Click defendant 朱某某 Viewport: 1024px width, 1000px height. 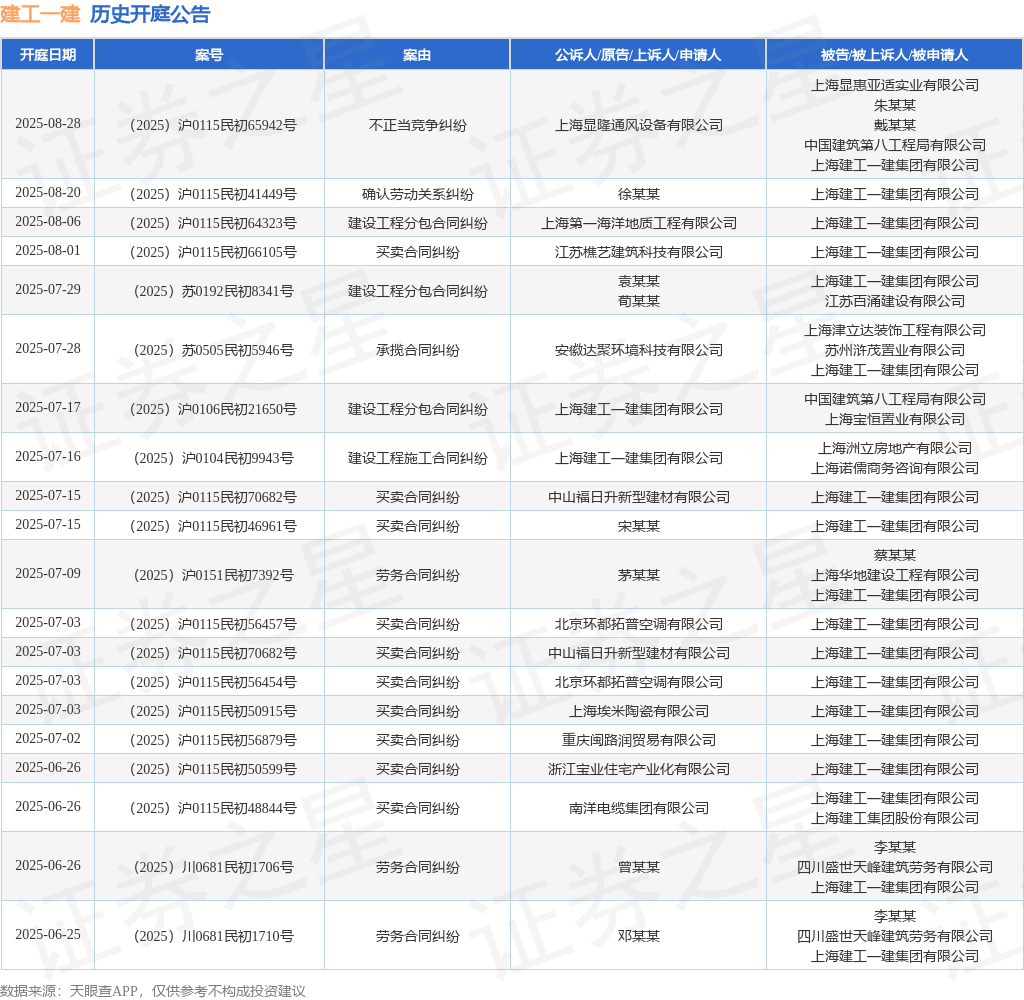(x=895, y=105)
